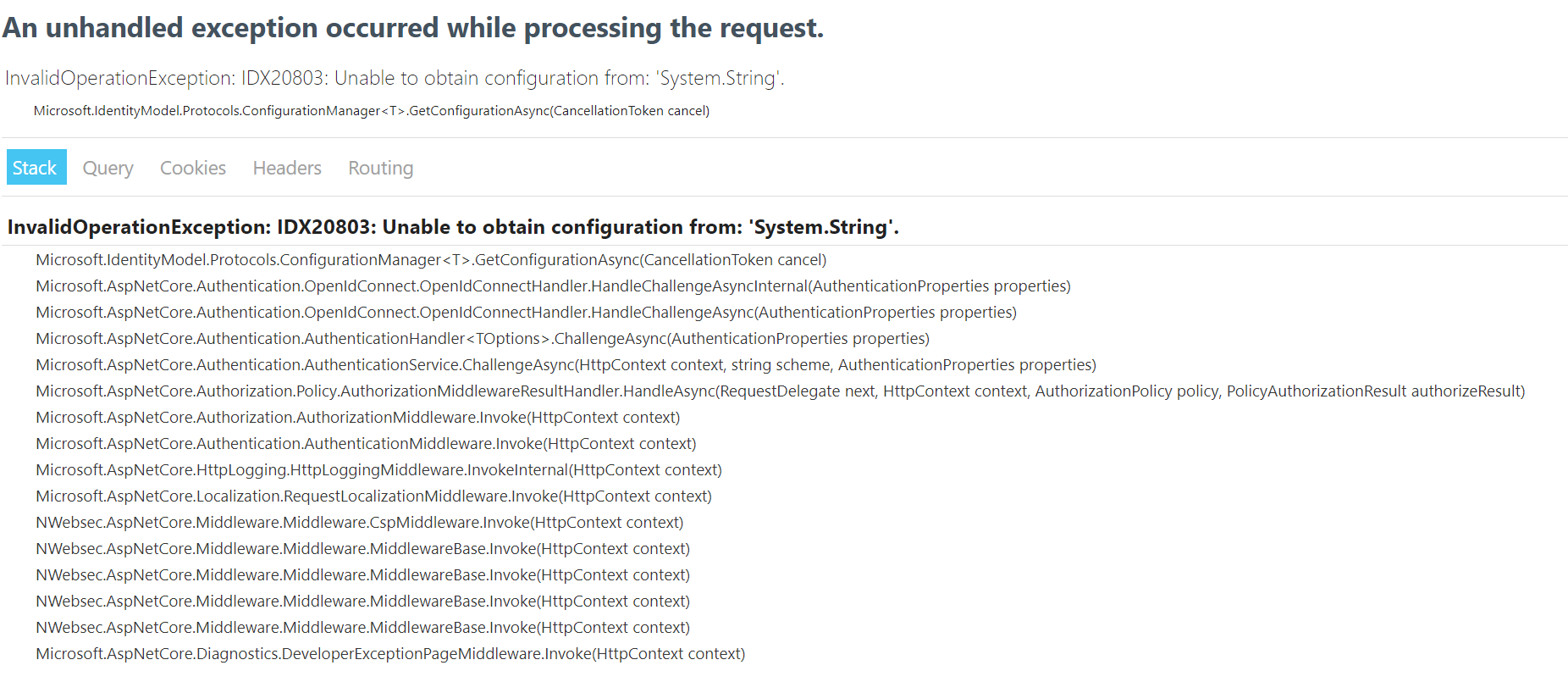Expand the HttpLoggingMiddleware.InvokeInternal stack frame
The width and height of the screenshot is (1568, 682).
(x=378, y=469)
